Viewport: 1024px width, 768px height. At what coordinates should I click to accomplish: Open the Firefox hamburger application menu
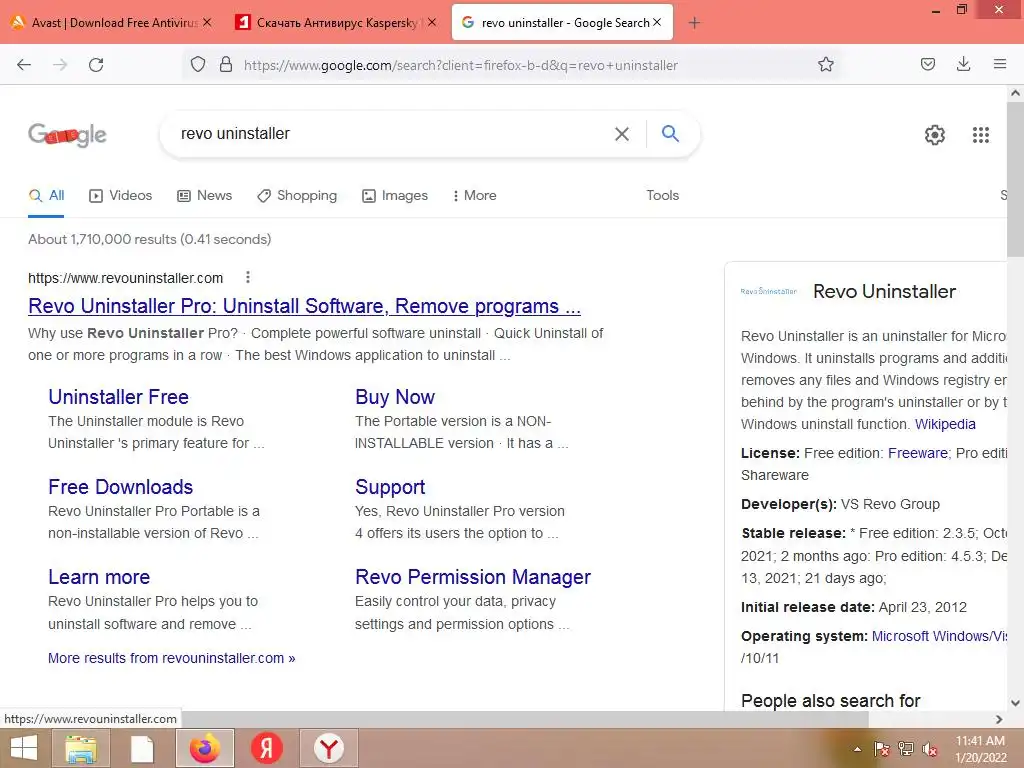(x=1000, y=64)
